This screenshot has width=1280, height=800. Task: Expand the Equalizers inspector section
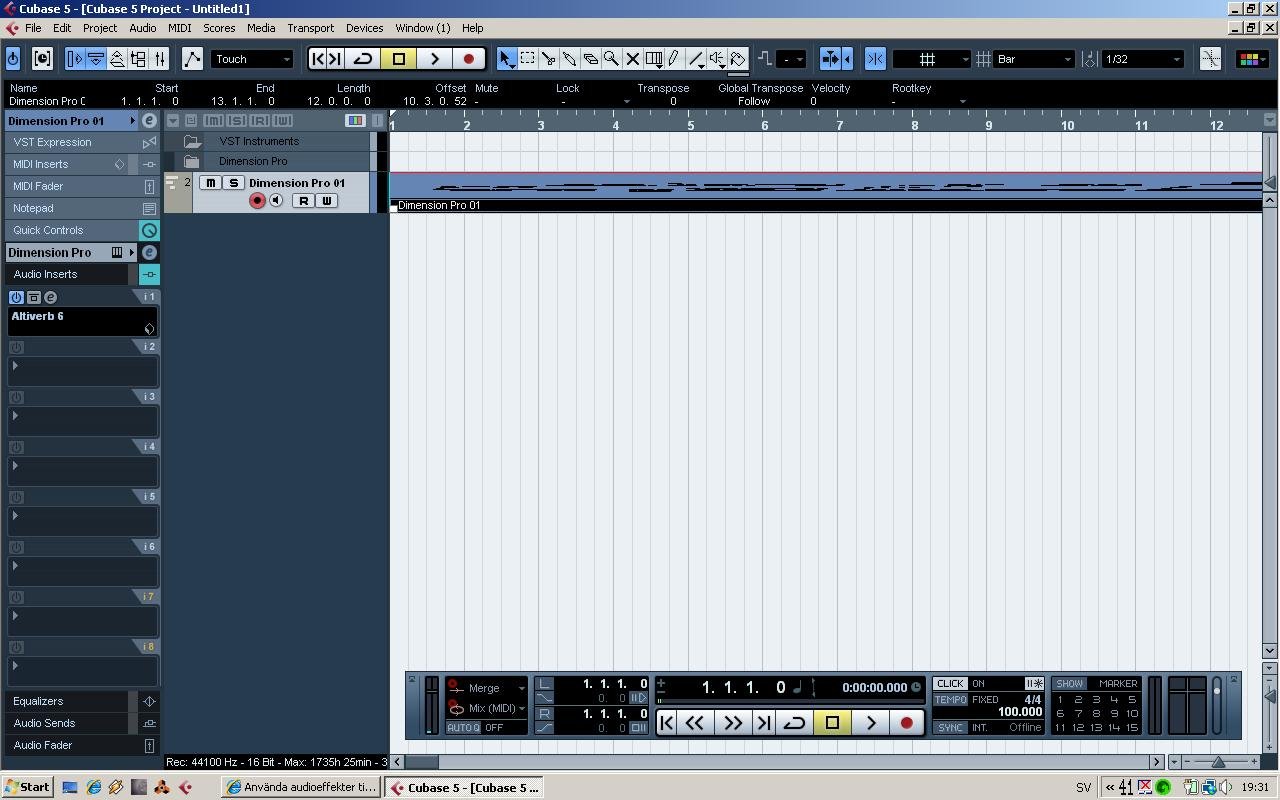[x=67, y=701]
